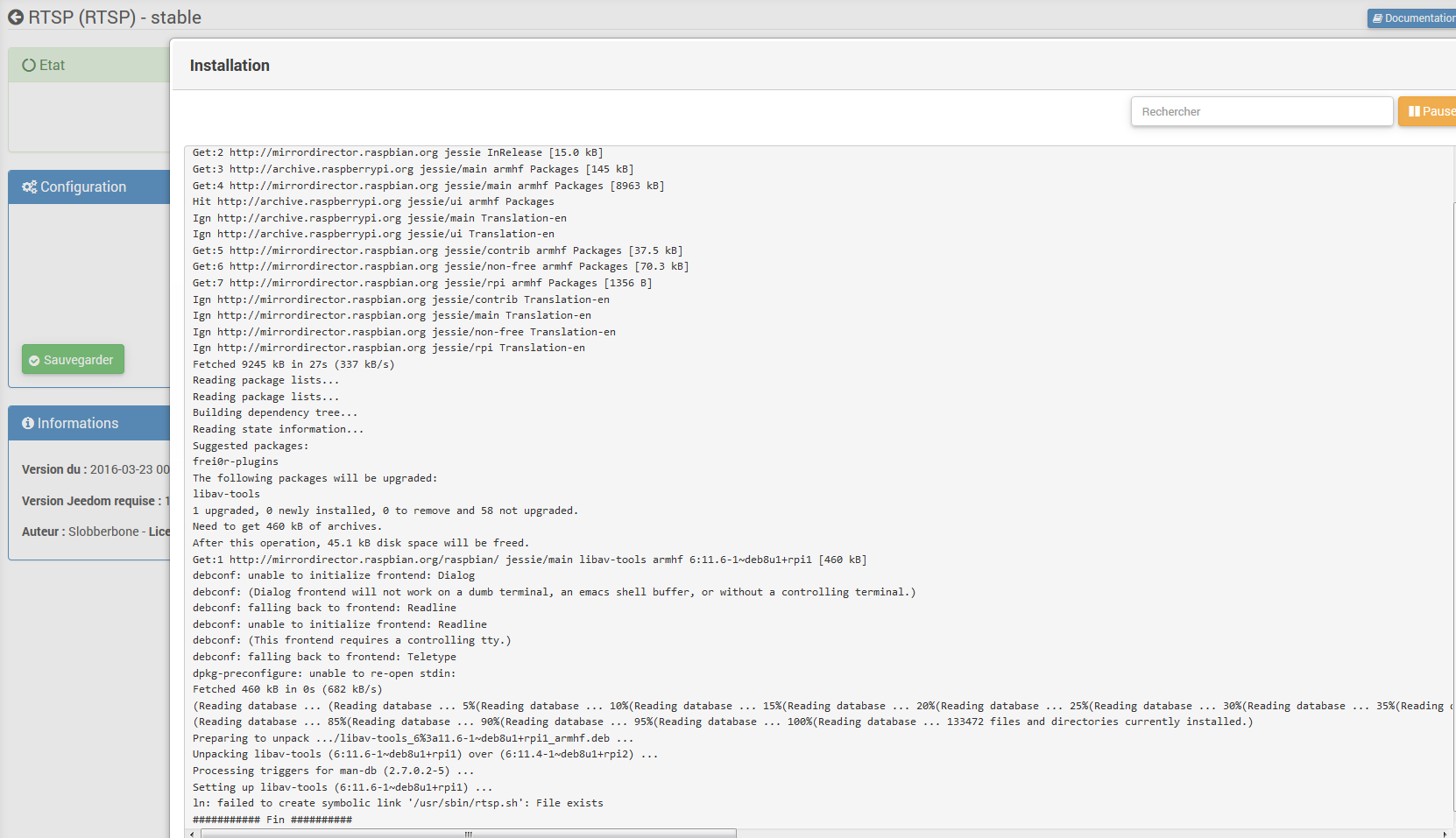Image resolution: width=1456 pixels, height=838 pixels.
Task: Click the back arrow icon beside RTSP title
Action: [16, 18]
